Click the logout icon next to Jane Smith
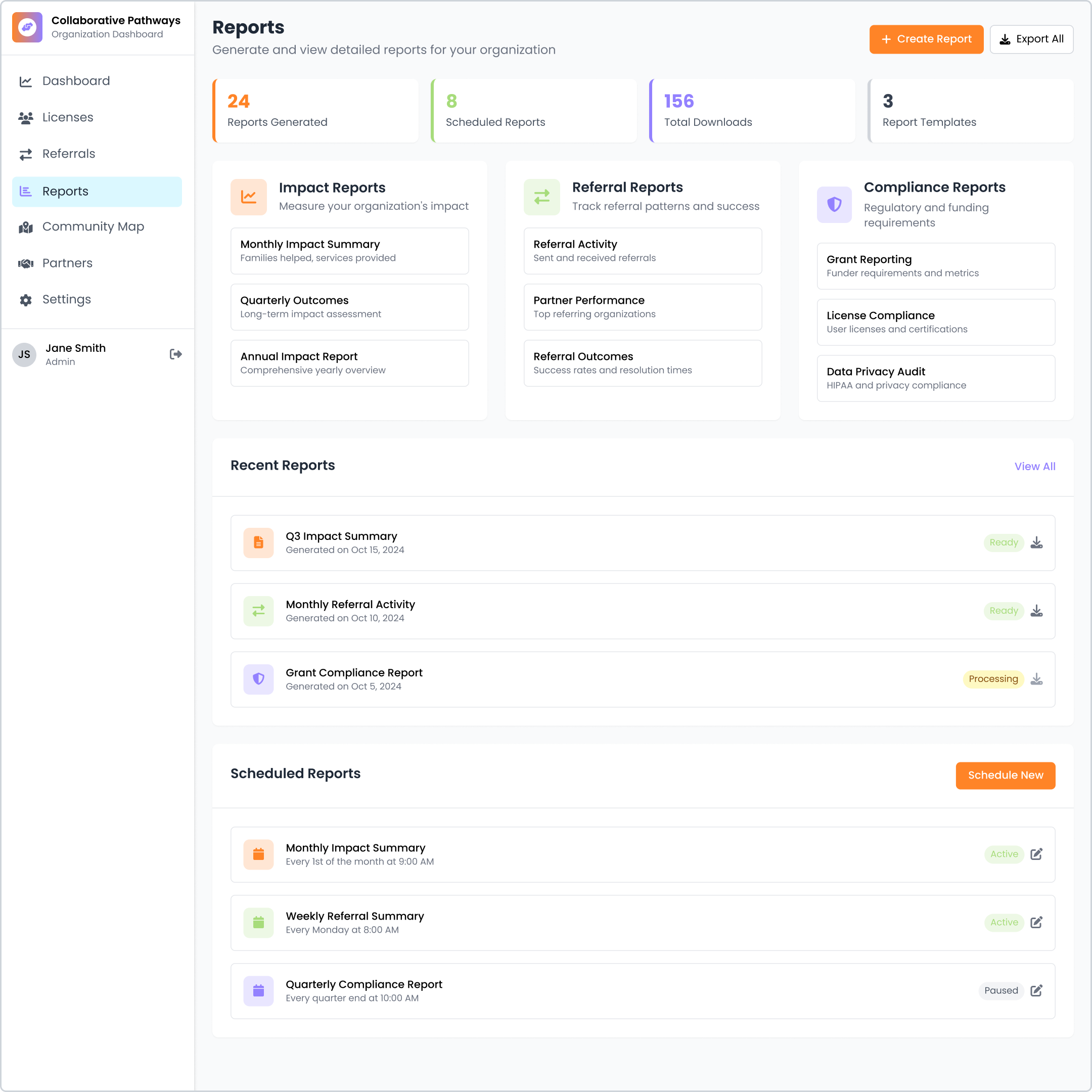The image size is (1092, 1092). point(175,354)
